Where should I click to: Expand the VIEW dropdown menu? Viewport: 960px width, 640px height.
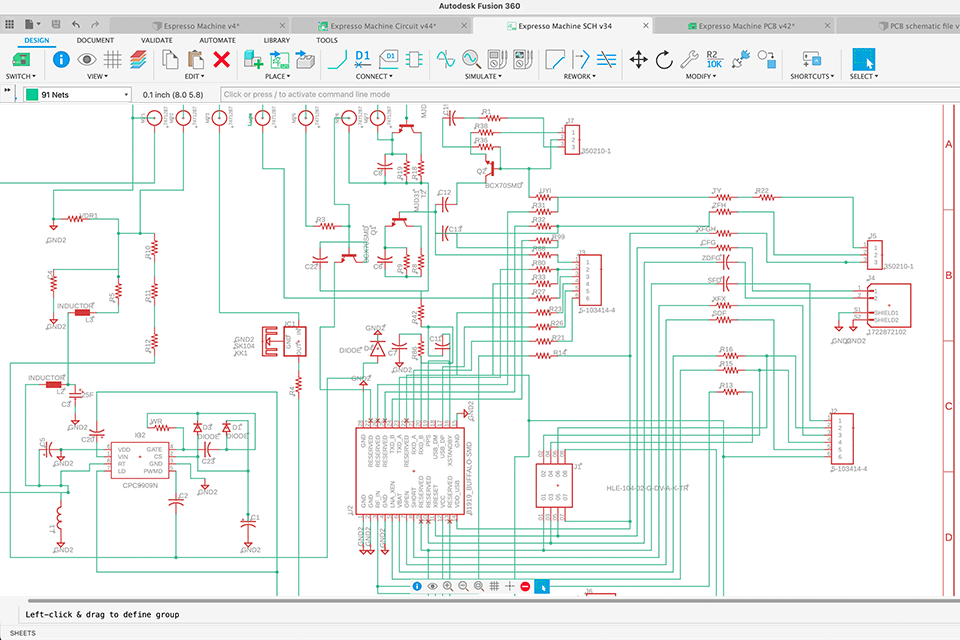click(x=97, y=77)
